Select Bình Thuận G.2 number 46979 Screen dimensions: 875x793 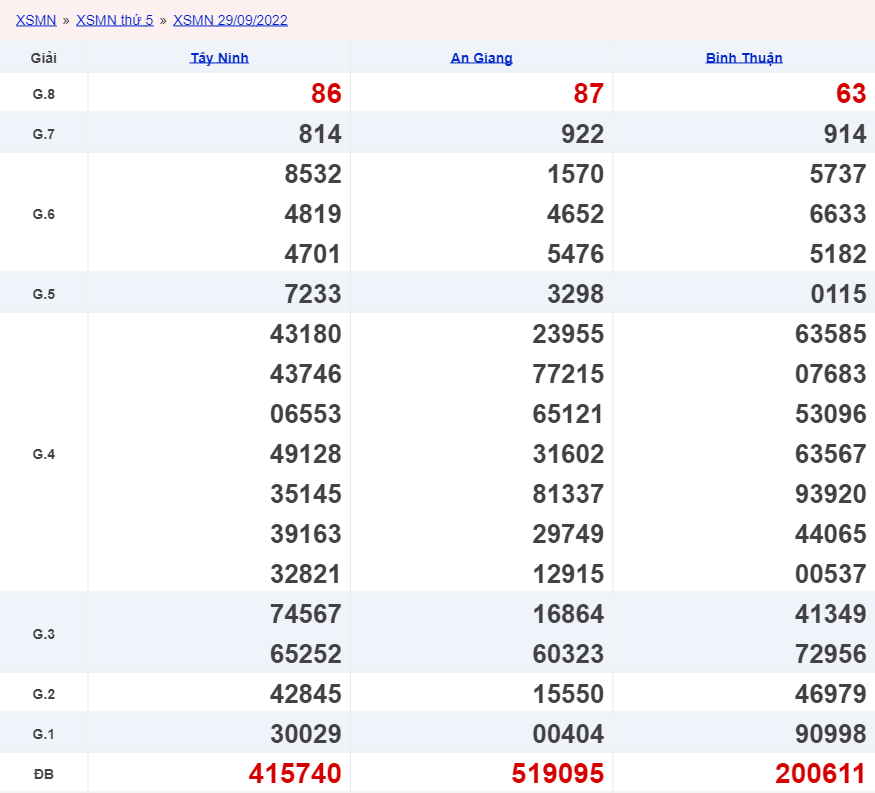click(x=830, y=694)
